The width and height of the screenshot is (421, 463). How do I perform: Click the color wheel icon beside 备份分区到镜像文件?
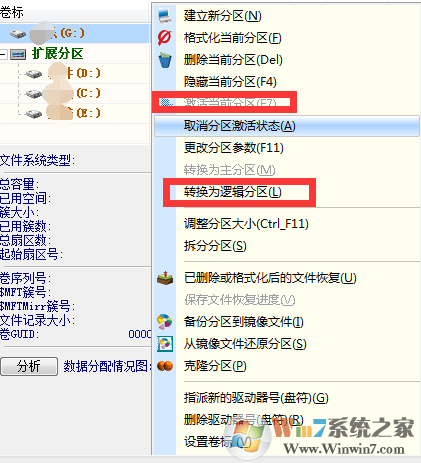pos(165,322)
